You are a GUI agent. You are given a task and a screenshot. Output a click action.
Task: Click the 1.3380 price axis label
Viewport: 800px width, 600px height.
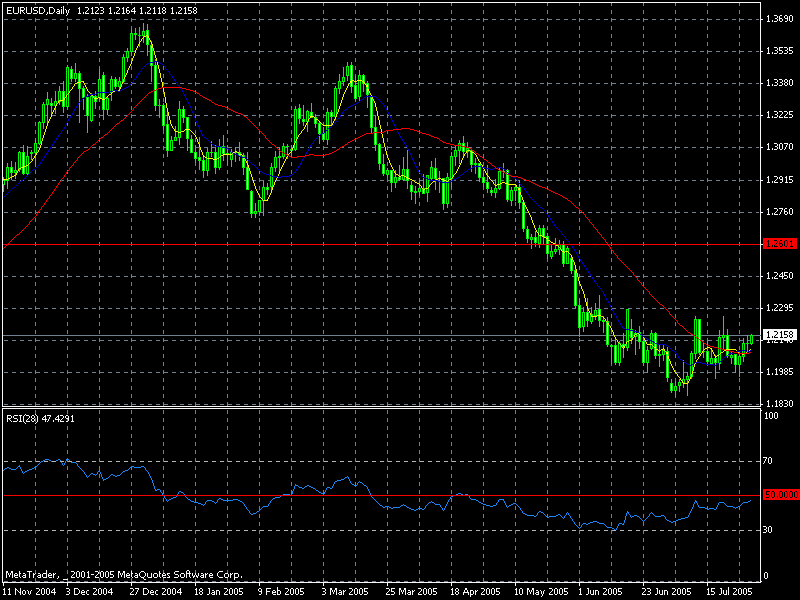(x=780, y=83)
